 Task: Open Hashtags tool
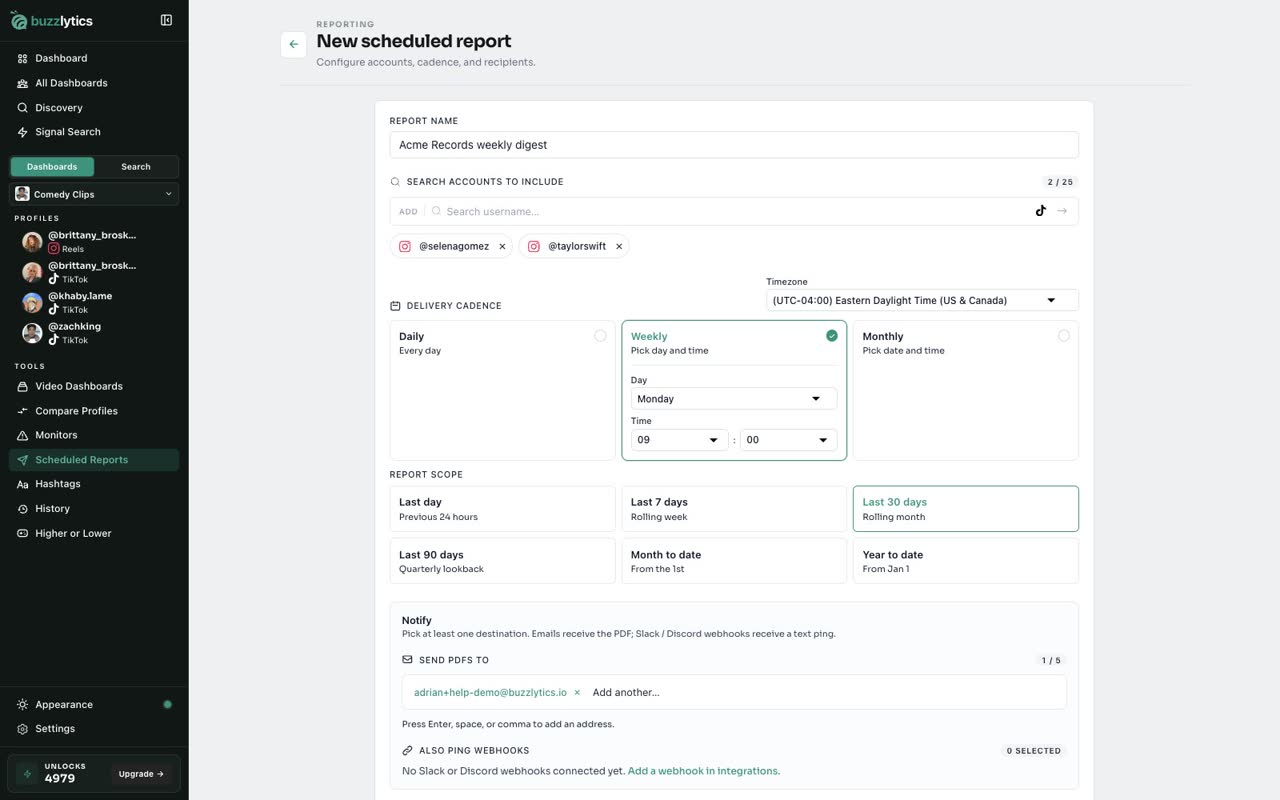[94, 484]
